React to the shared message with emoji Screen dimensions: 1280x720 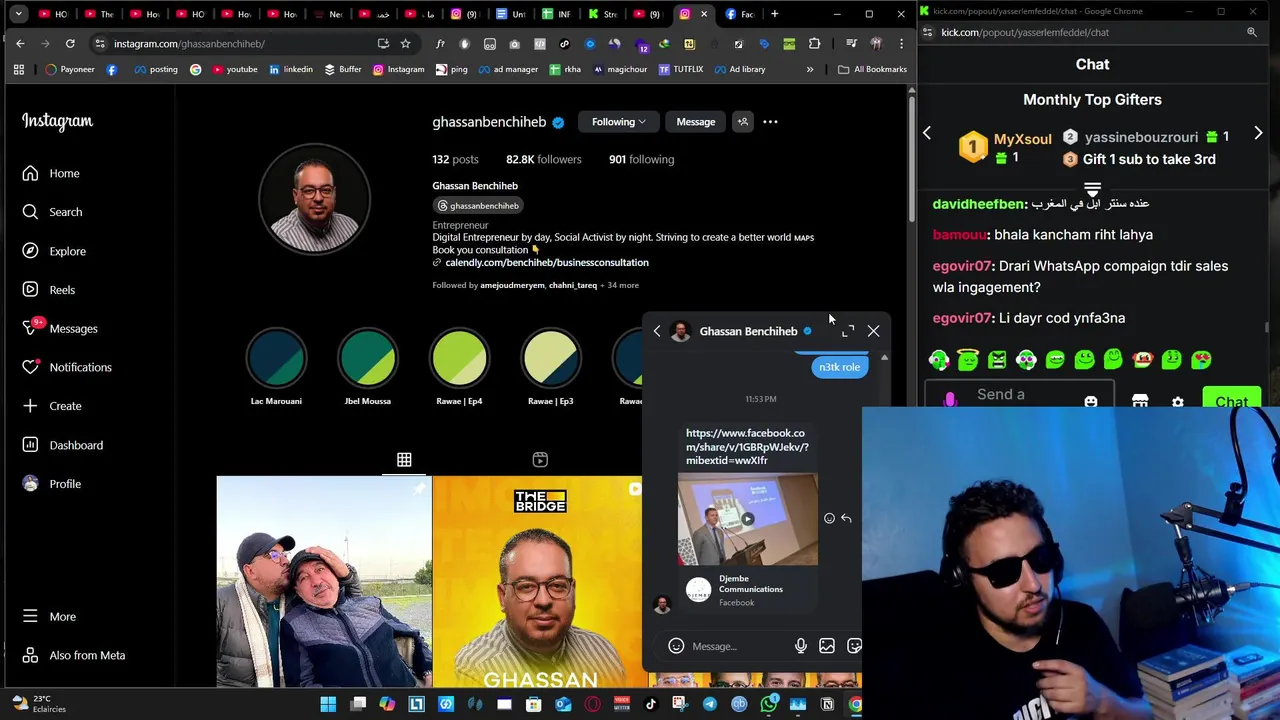tap(829, 518)
